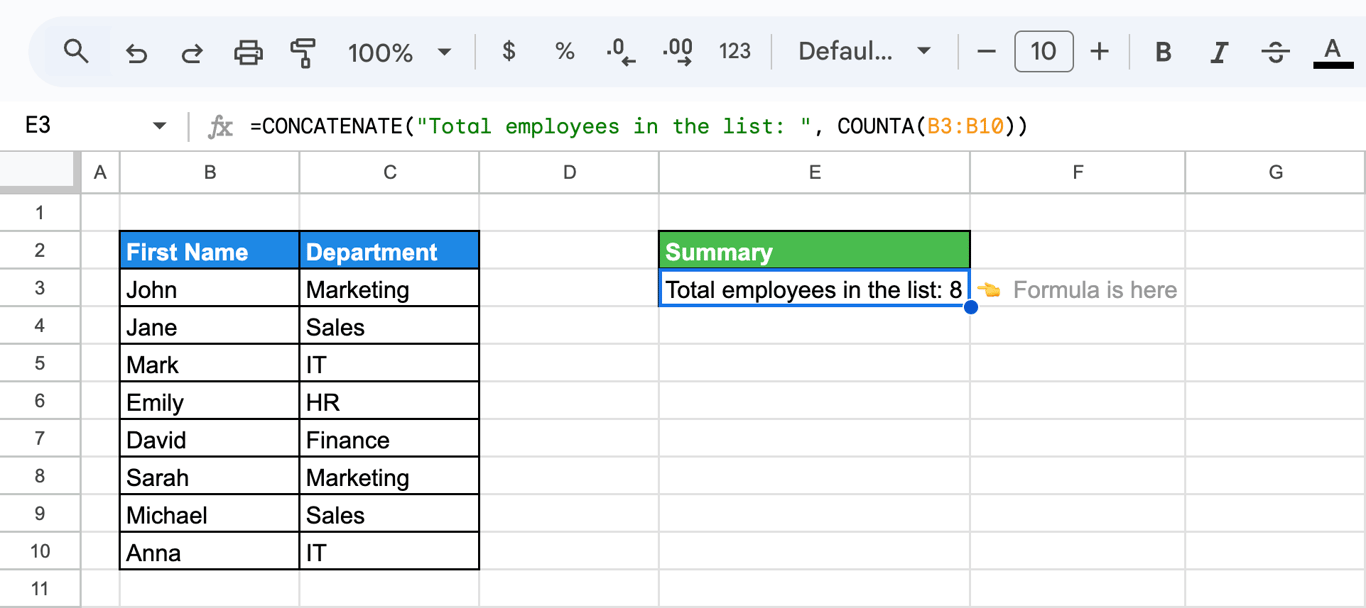Increase decimal places icon

point(678,52)
